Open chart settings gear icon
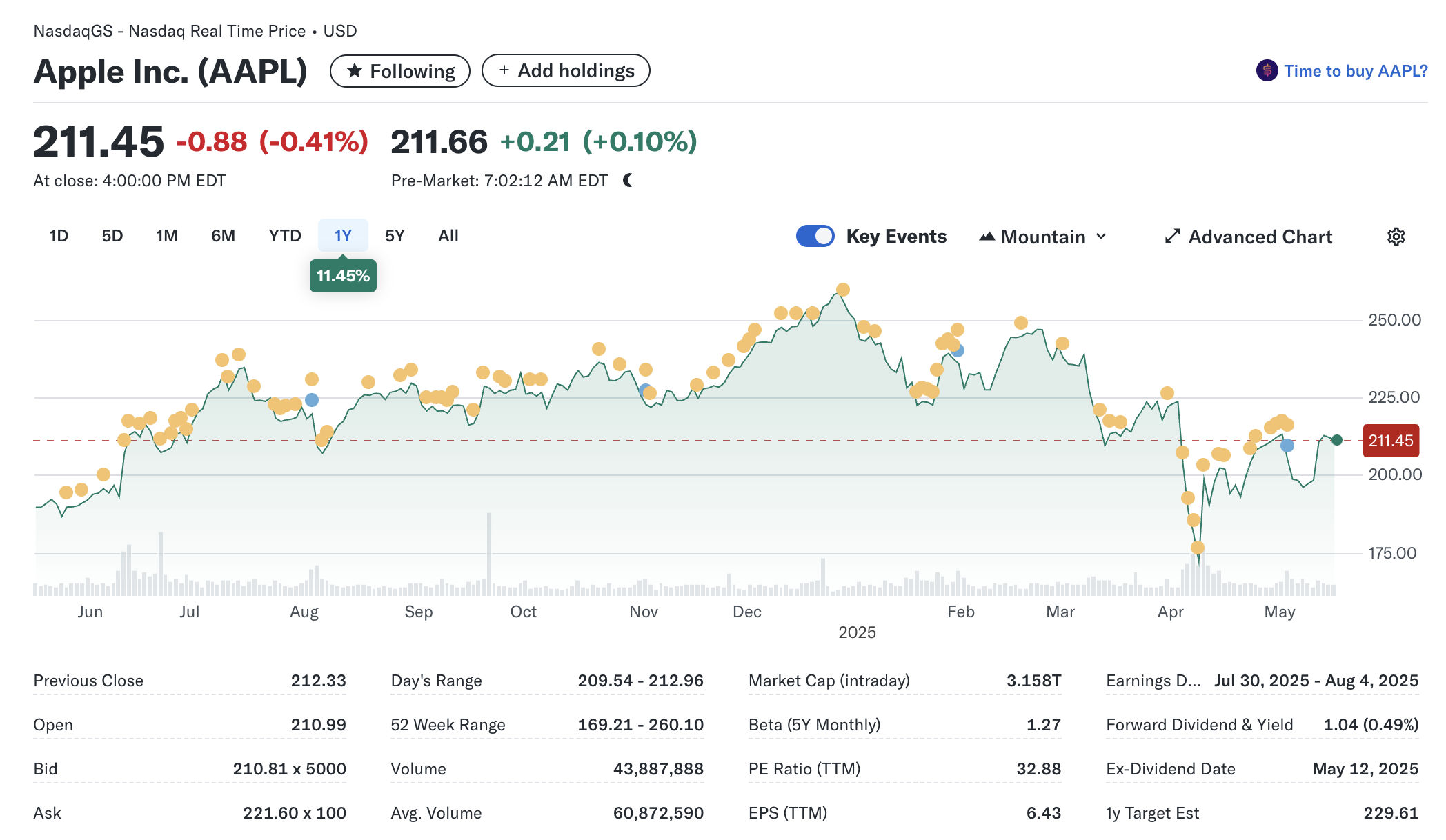 [1396, 237]
